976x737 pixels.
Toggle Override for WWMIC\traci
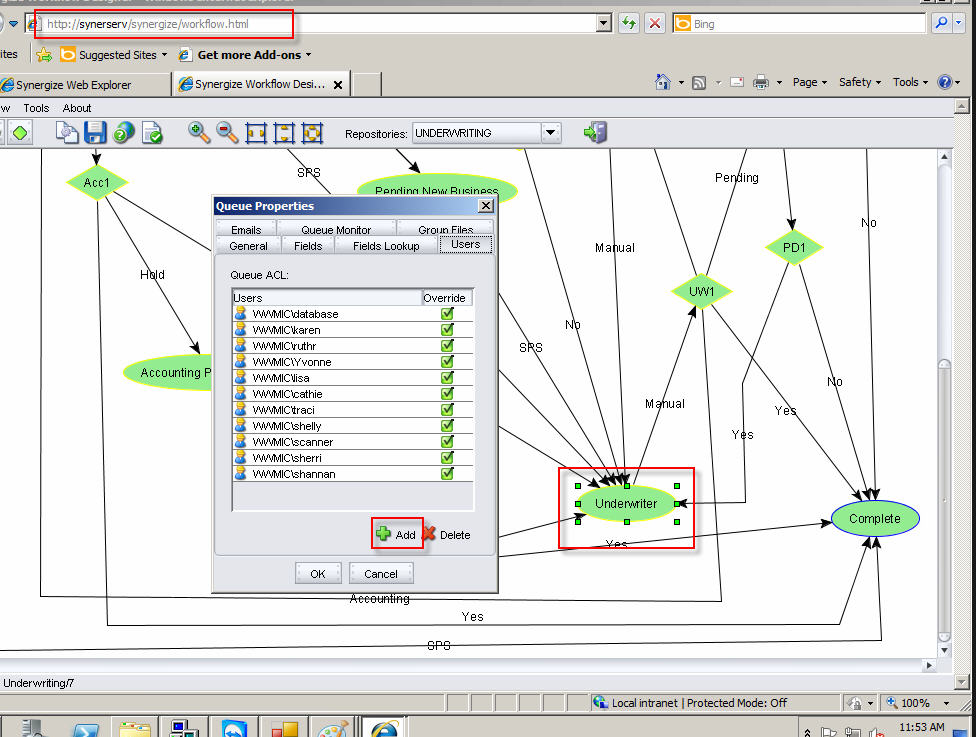point(447,410)
